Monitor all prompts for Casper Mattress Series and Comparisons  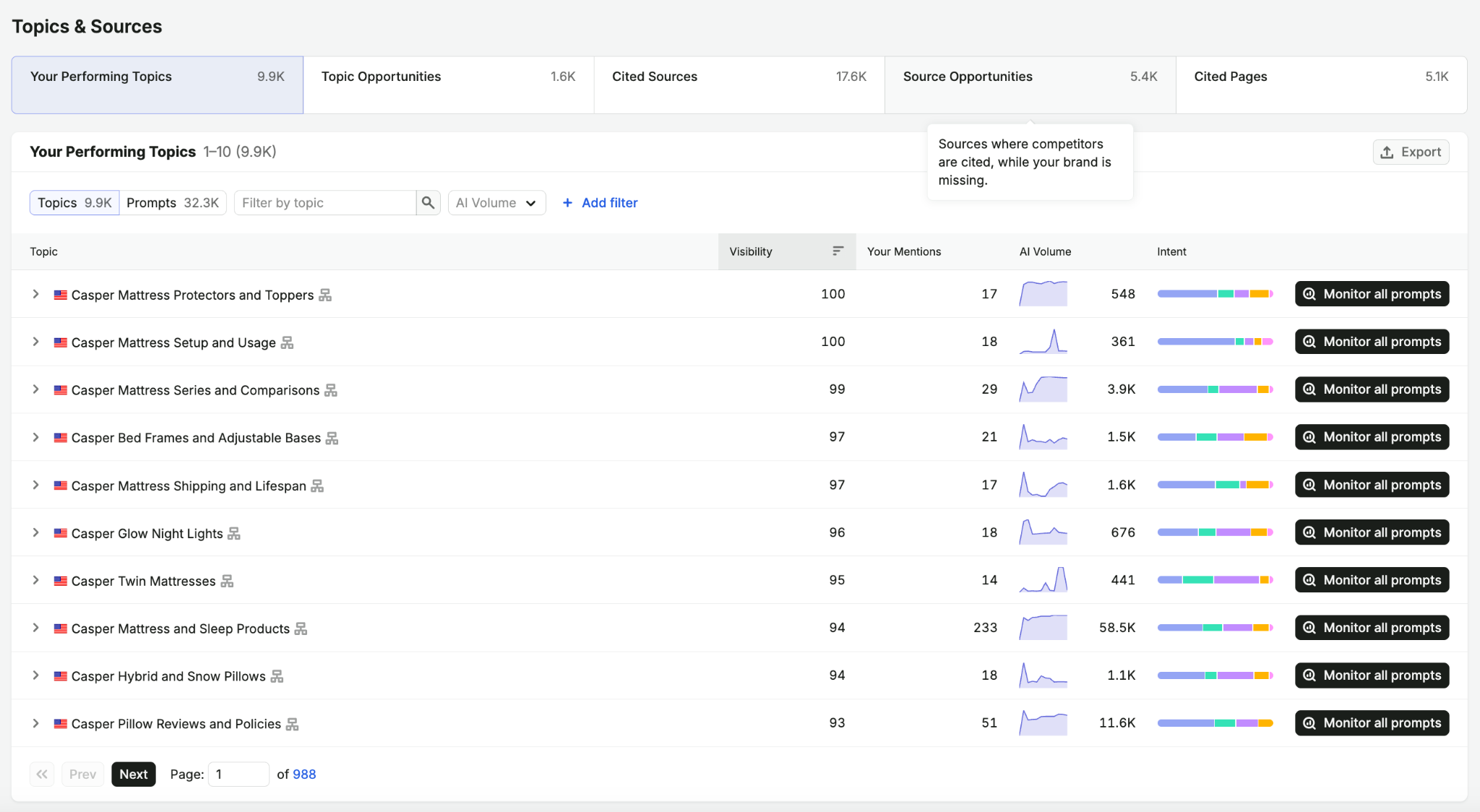[1372, 389]
